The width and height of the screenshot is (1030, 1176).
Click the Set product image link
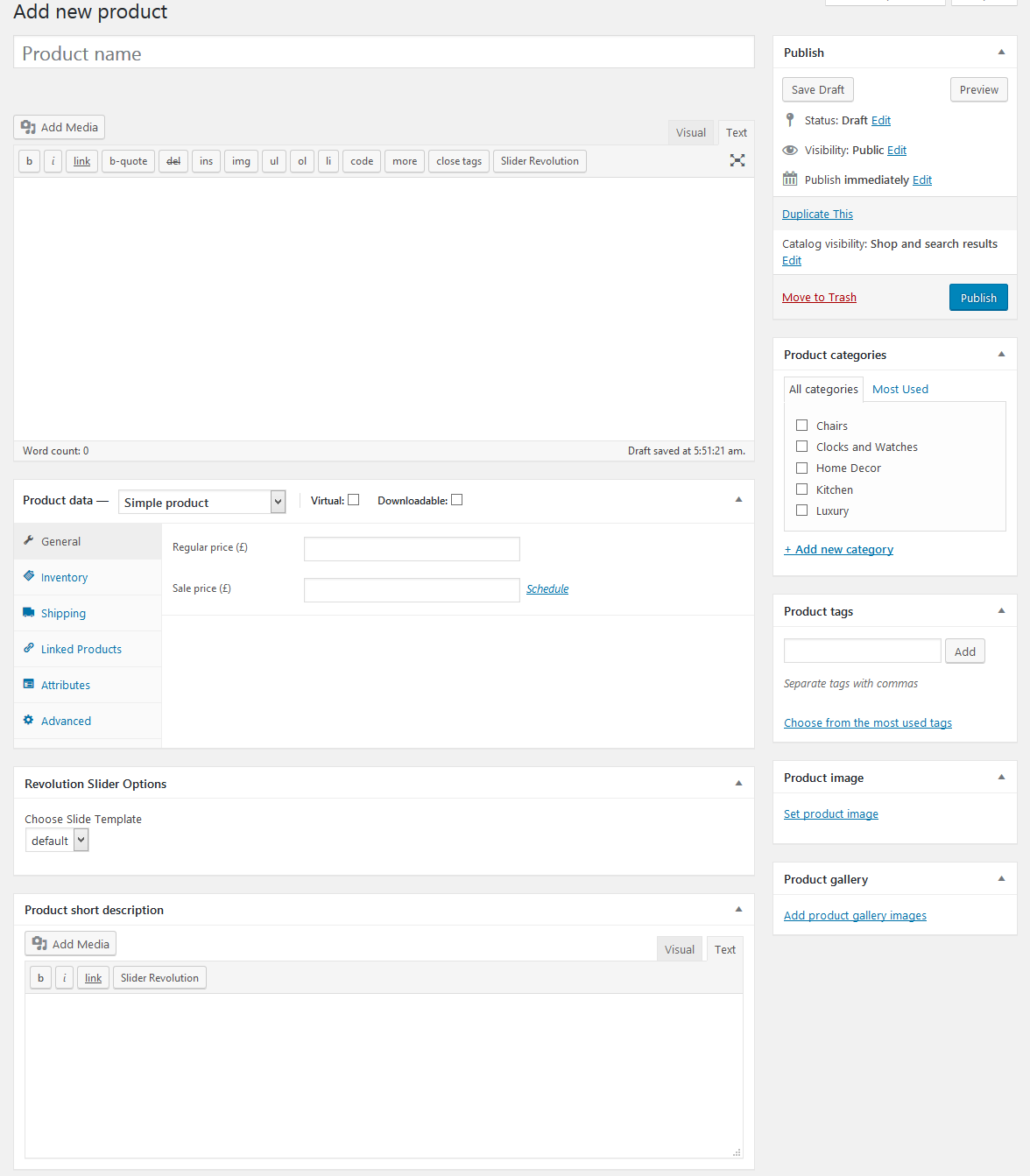point(830,814)
